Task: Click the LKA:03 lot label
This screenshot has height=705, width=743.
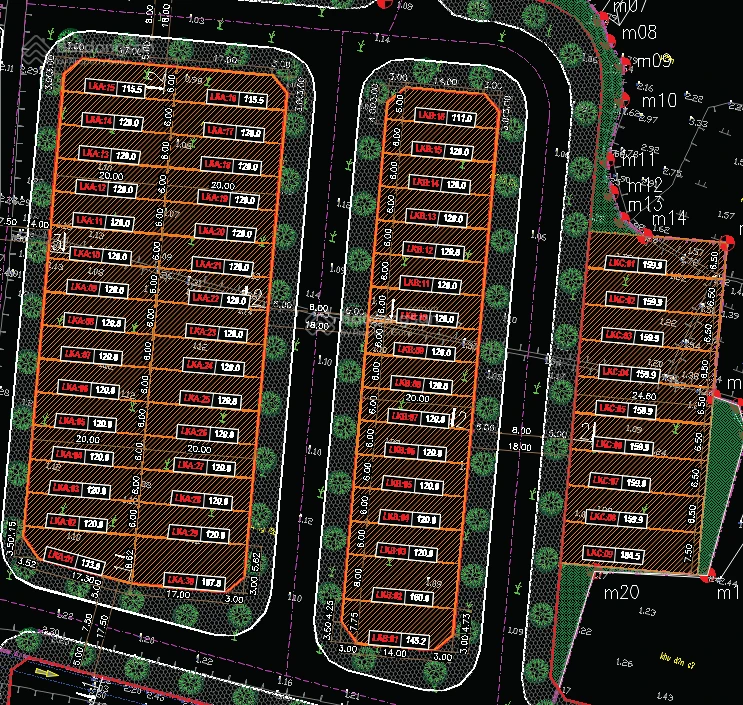Action: [x=66, y=488]
